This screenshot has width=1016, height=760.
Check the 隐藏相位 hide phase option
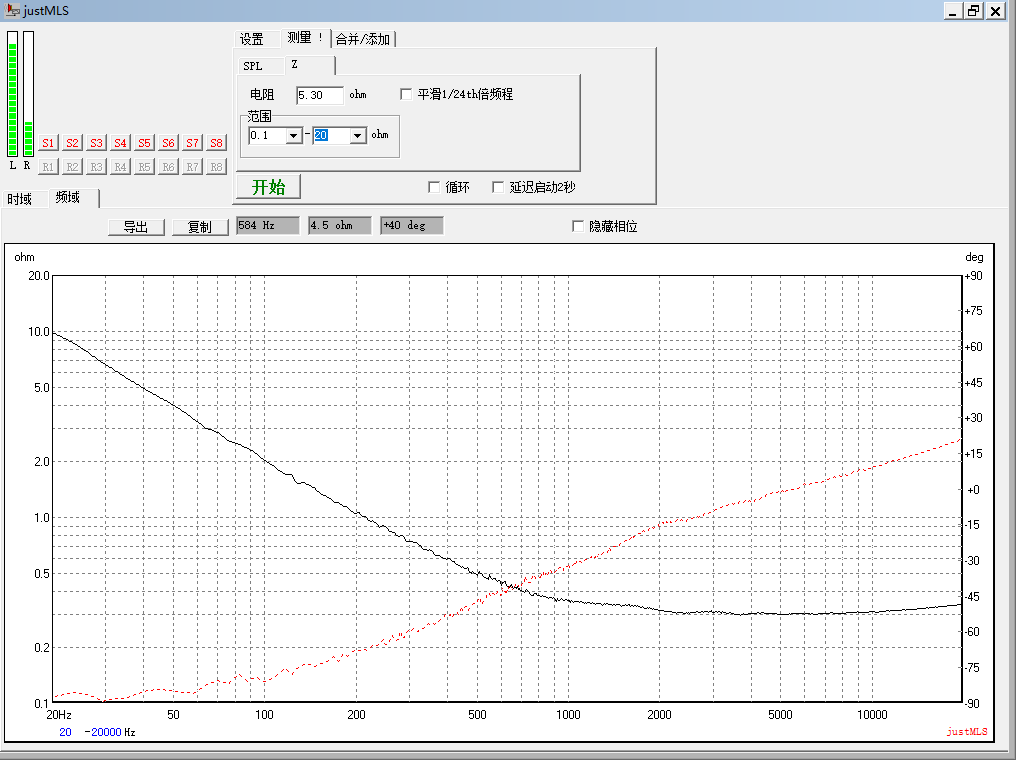[x=578, y=226]
